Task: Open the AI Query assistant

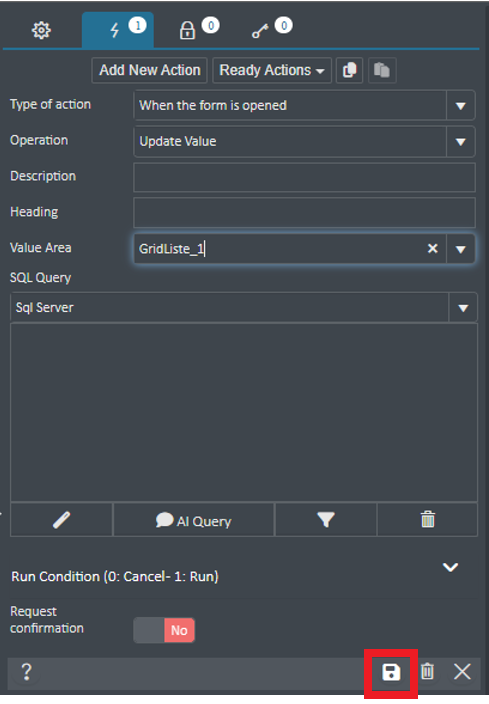Action: (194, 520)
